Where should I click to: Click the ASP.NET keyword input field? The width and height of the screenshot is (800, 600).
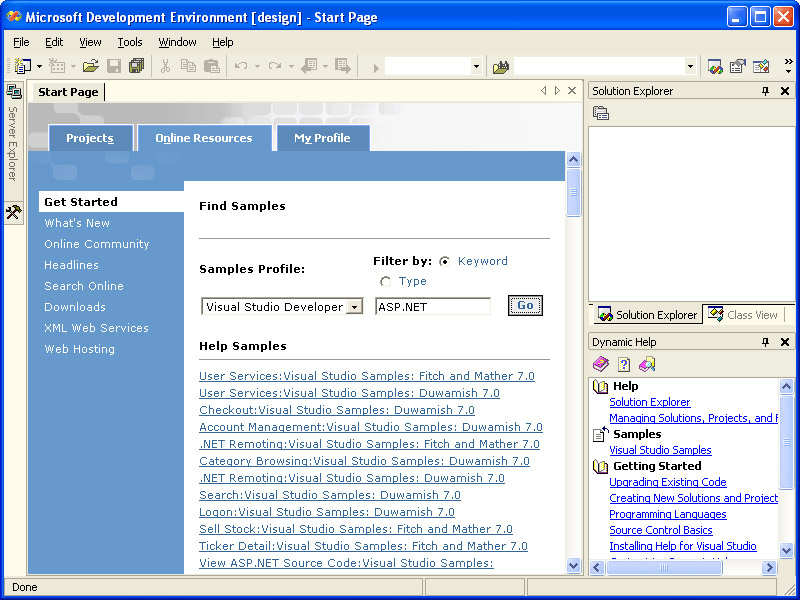click(433, 307)
